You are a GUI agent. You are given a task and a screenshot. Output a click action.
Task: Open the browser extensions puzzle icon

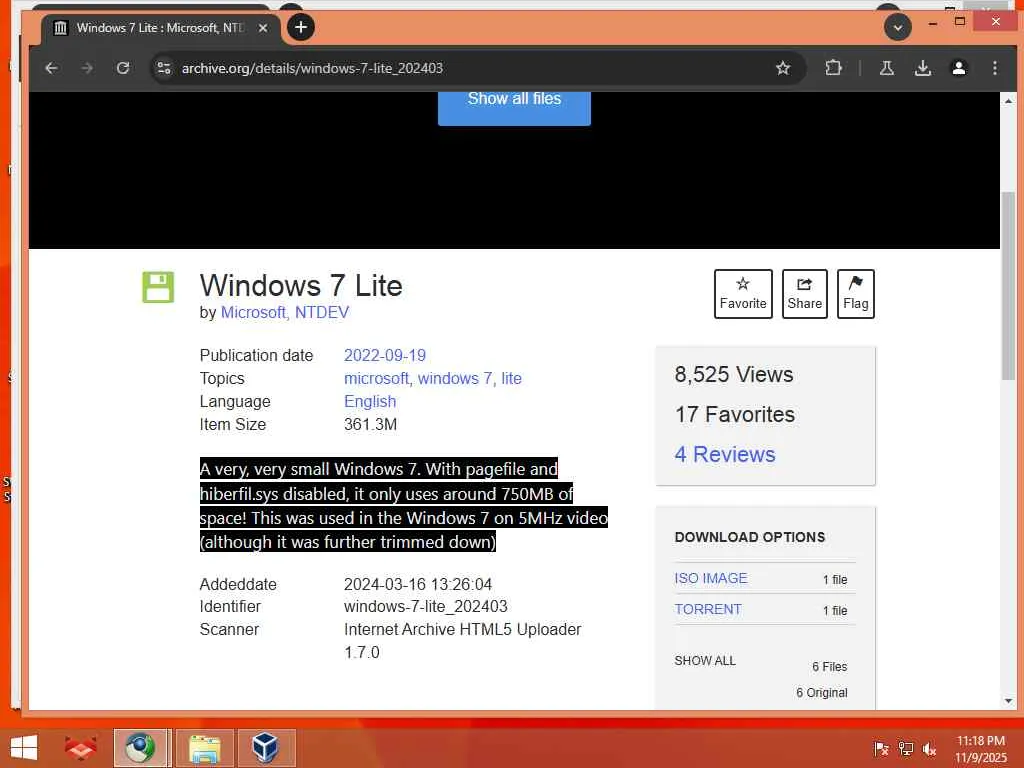coord(833,68)
